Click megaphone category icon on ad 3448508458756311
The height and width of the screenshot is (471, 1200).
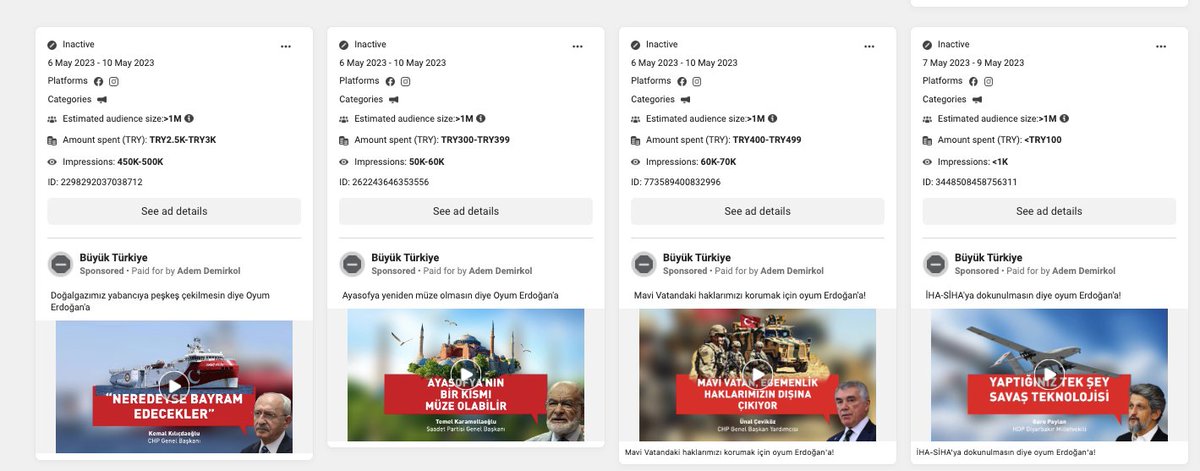coord(976,100)
